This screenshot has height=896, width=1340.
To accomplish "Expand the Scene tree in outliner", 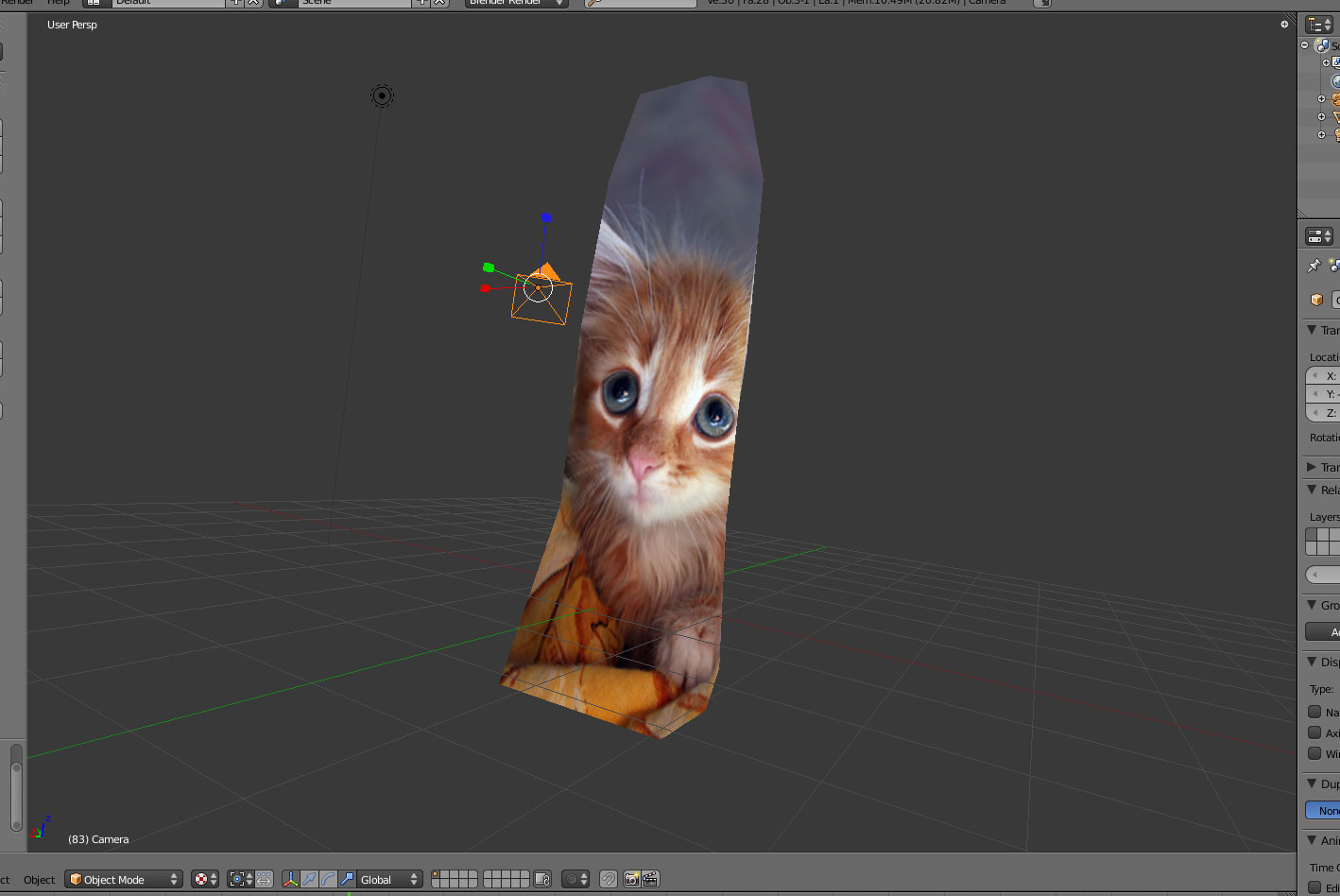I will coord(1305,45).
